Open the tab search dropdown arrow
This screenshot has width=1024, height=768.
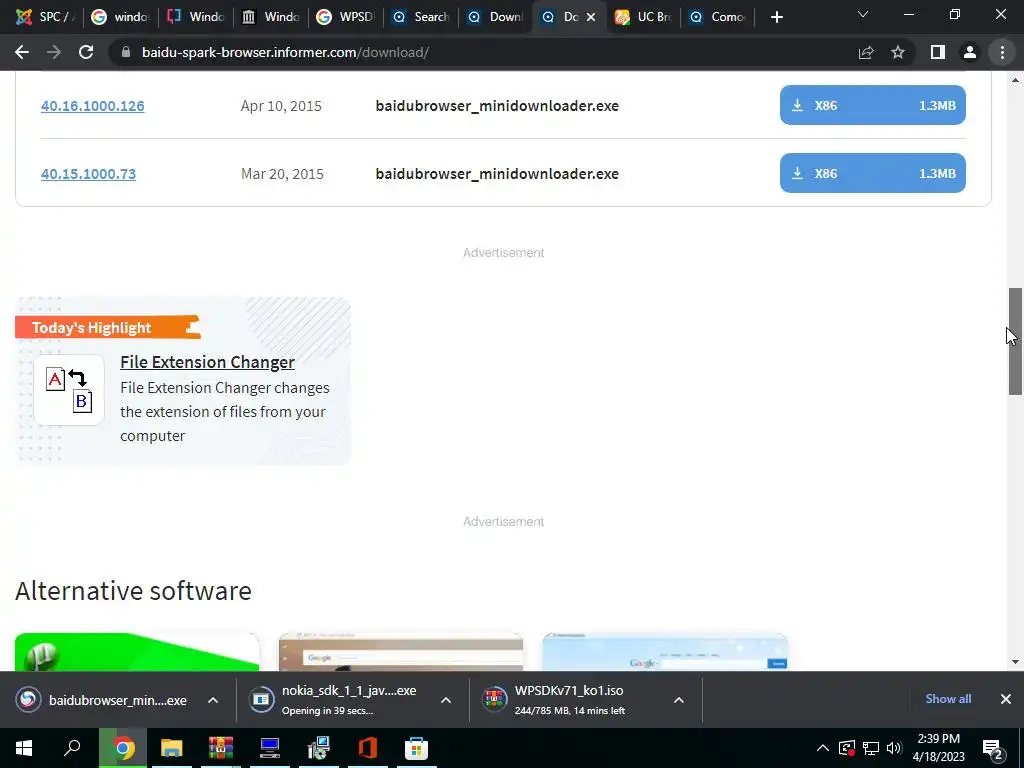[863, 14]
